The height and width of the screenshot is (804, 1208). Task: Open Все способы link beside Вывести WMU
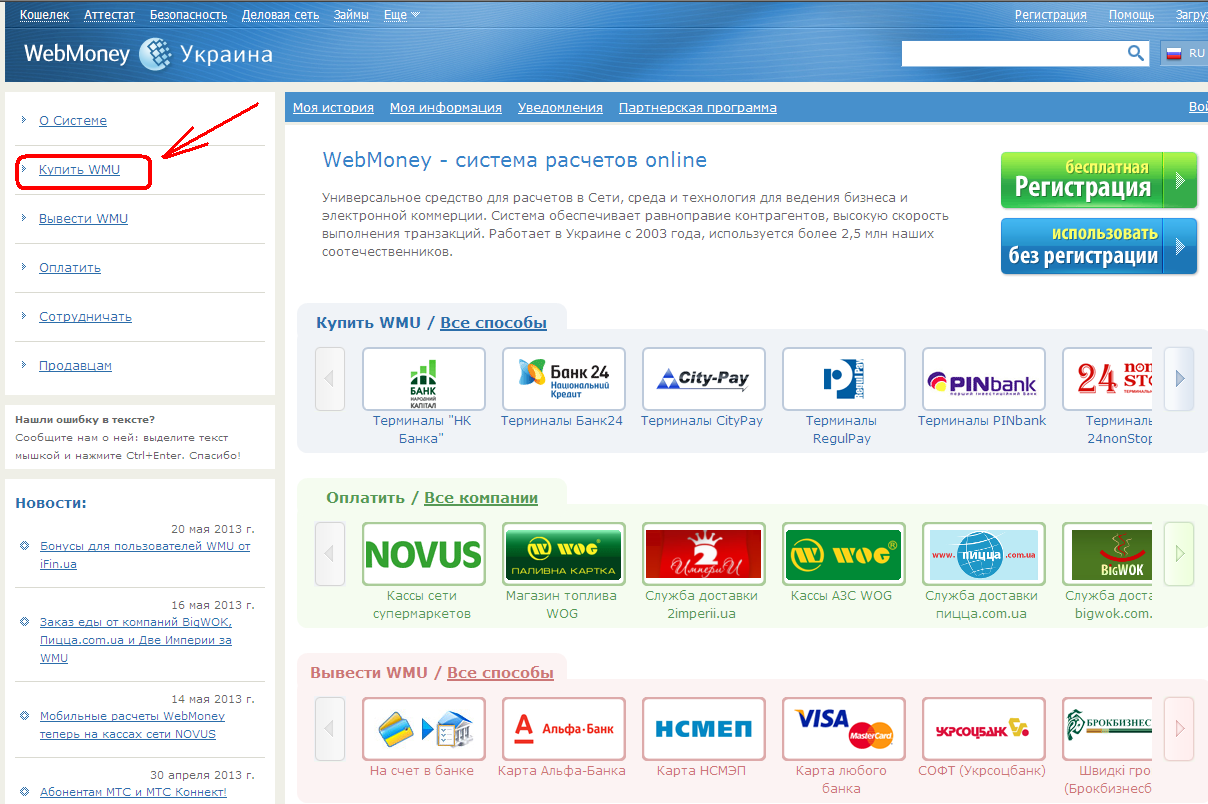coord(500,673)
